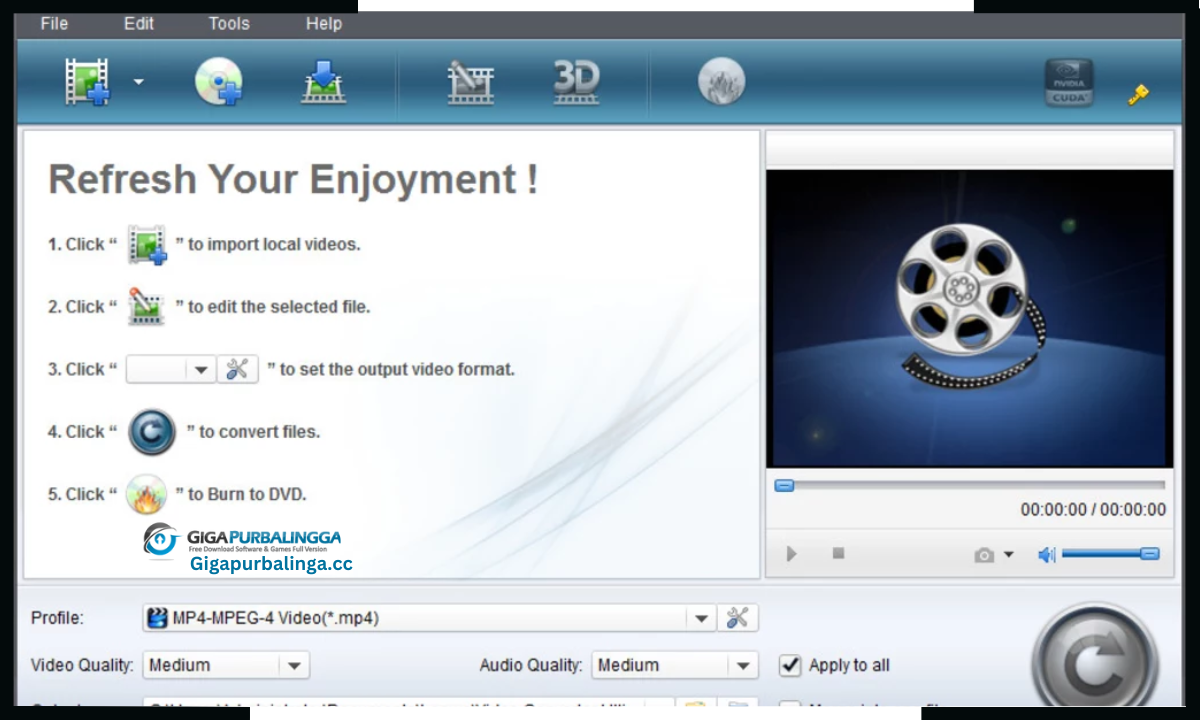
Task: Play the preview video
Action: (792, 553)
